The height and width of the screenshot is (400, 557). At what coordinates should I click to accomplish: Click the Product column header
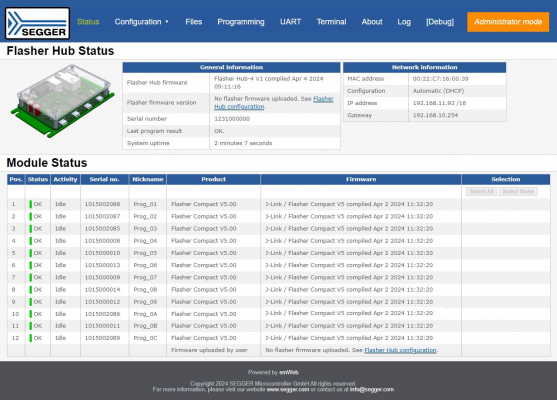click(213, 179)
